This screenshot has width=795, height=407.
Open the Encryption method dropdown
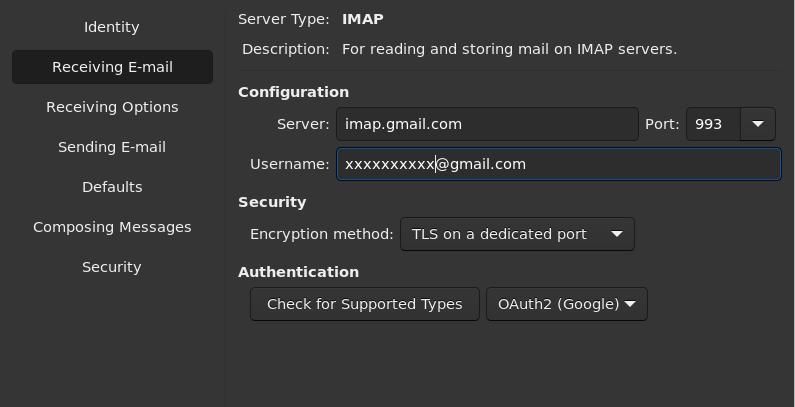click(x=517, y=234)
